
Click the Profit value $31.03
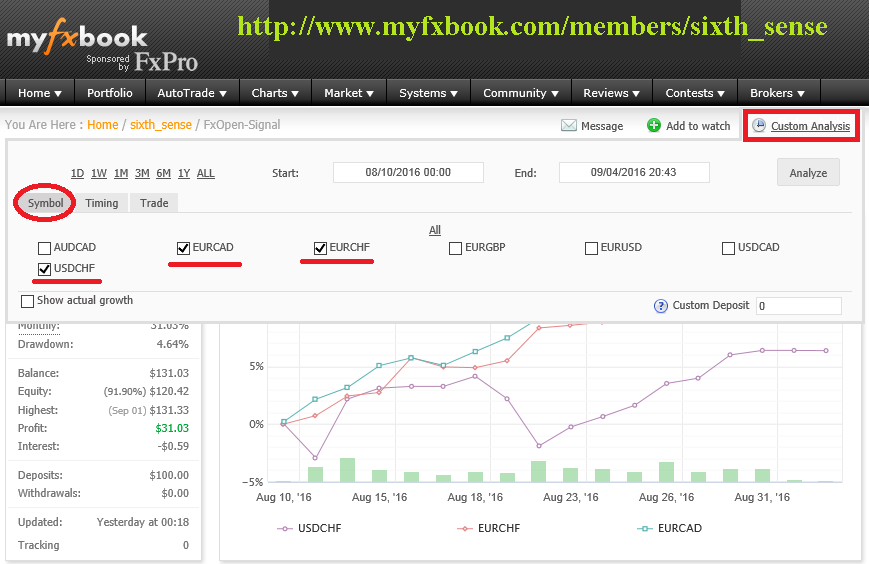pos(172,428)
